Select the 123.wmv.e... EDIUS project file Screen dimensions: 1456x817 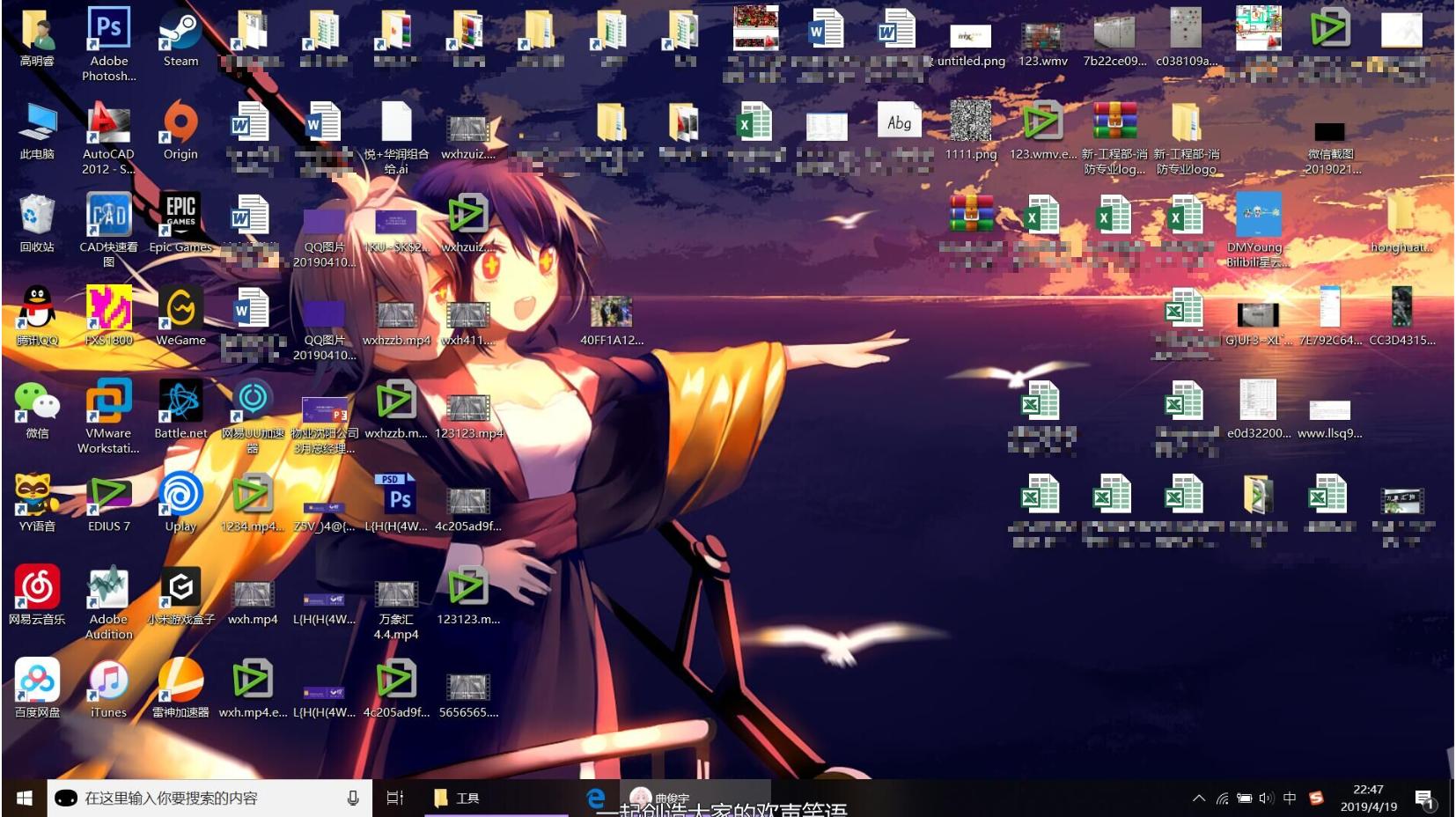(x=1043, y=131)
